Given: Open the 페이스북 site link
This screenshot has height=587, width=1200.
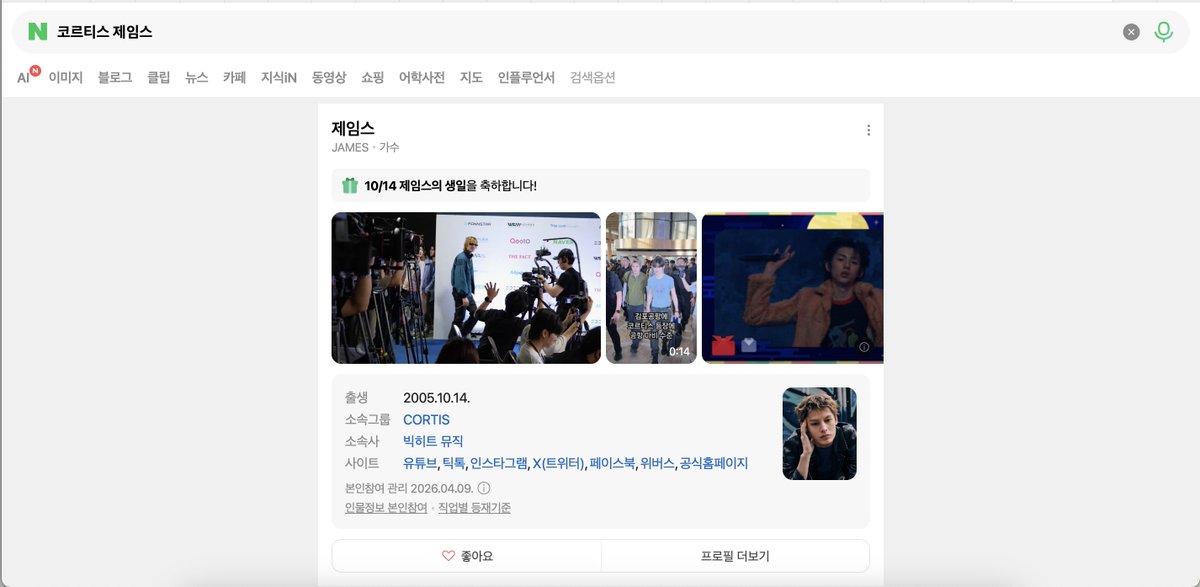Looking at the screenshot, I should click(x=612, y=463).
